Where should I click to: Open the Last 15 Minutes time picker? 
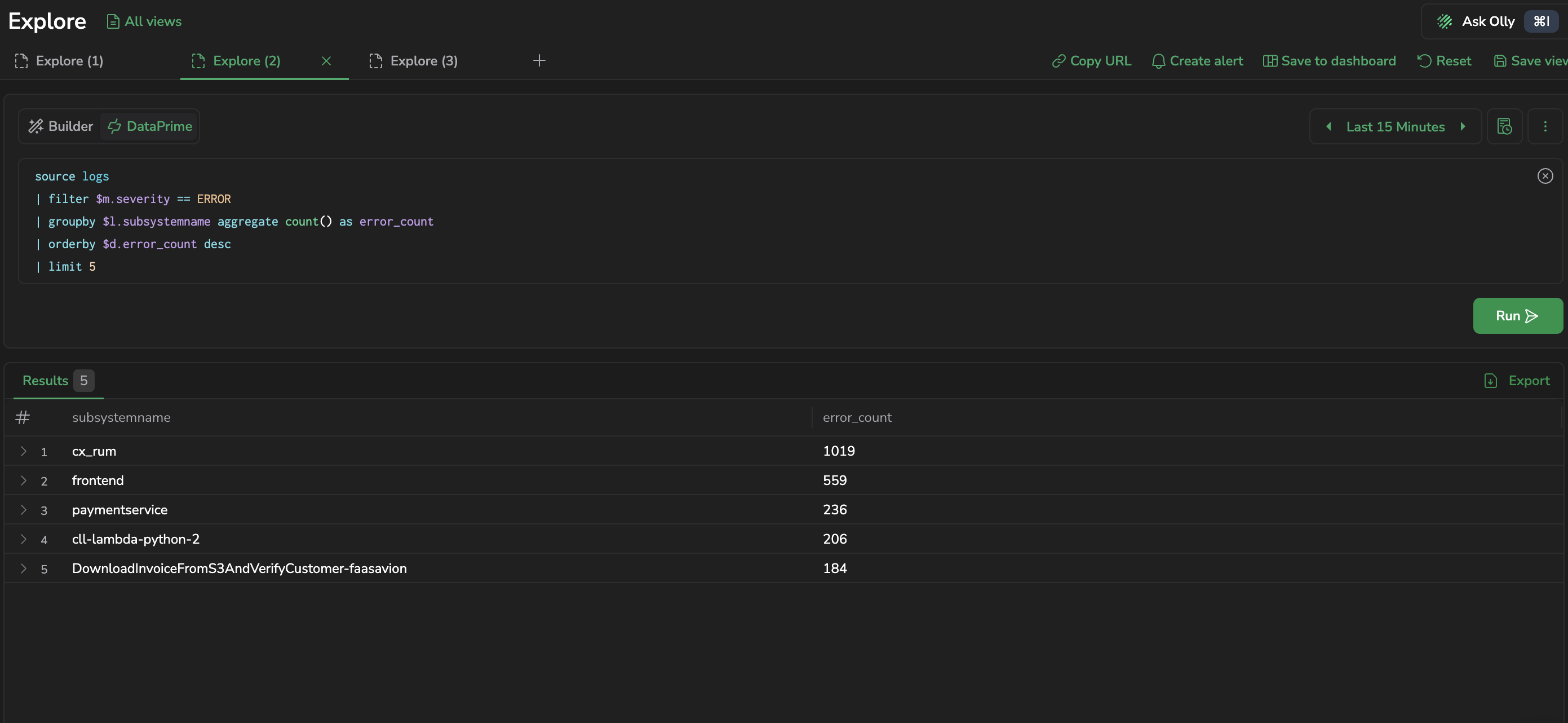[1395, 127]
